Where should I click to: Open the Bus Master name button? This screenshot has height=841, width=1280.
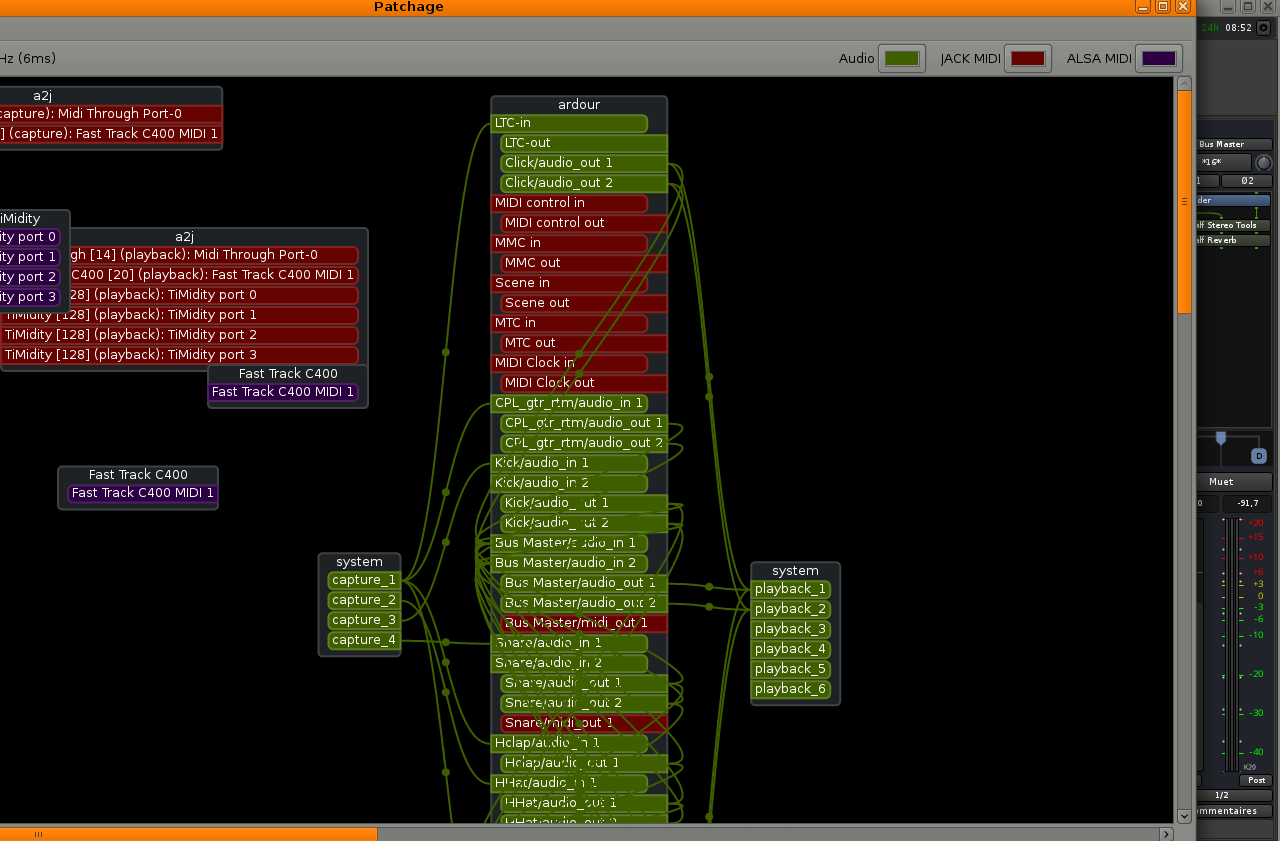(x=1234, y=144)
